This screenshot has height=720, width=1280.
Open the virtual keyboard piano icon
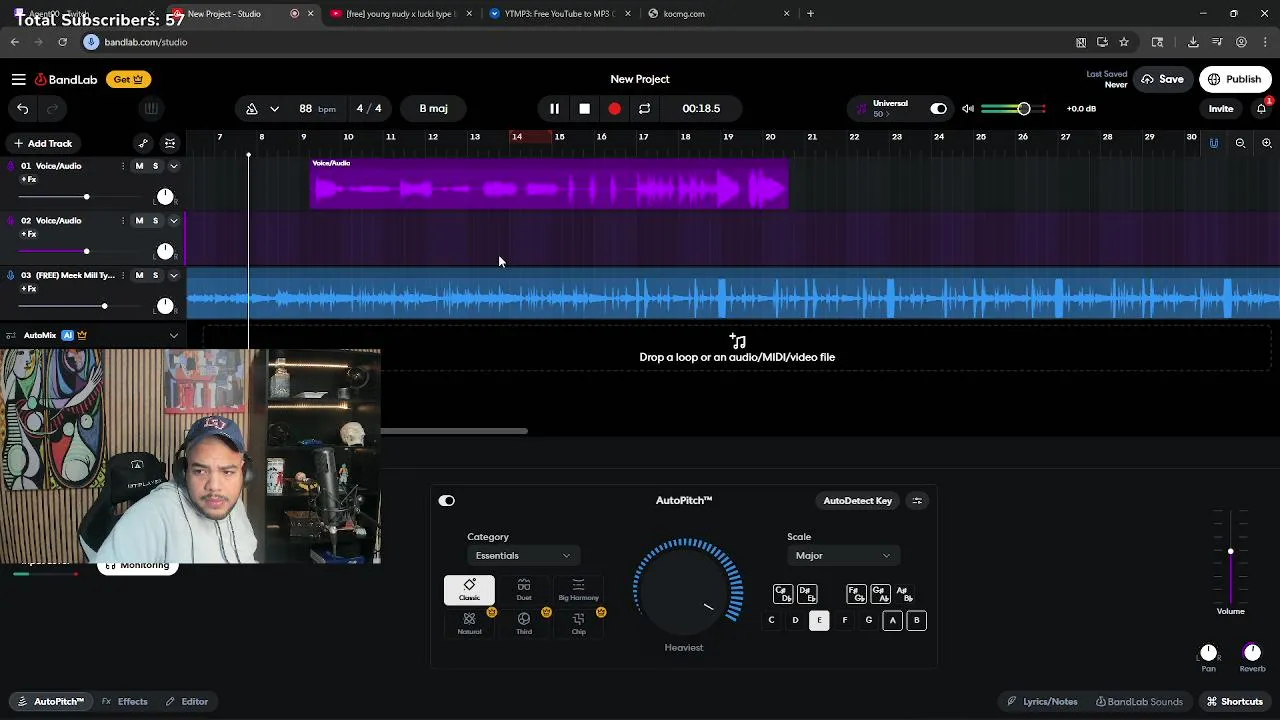click(151, 108)
